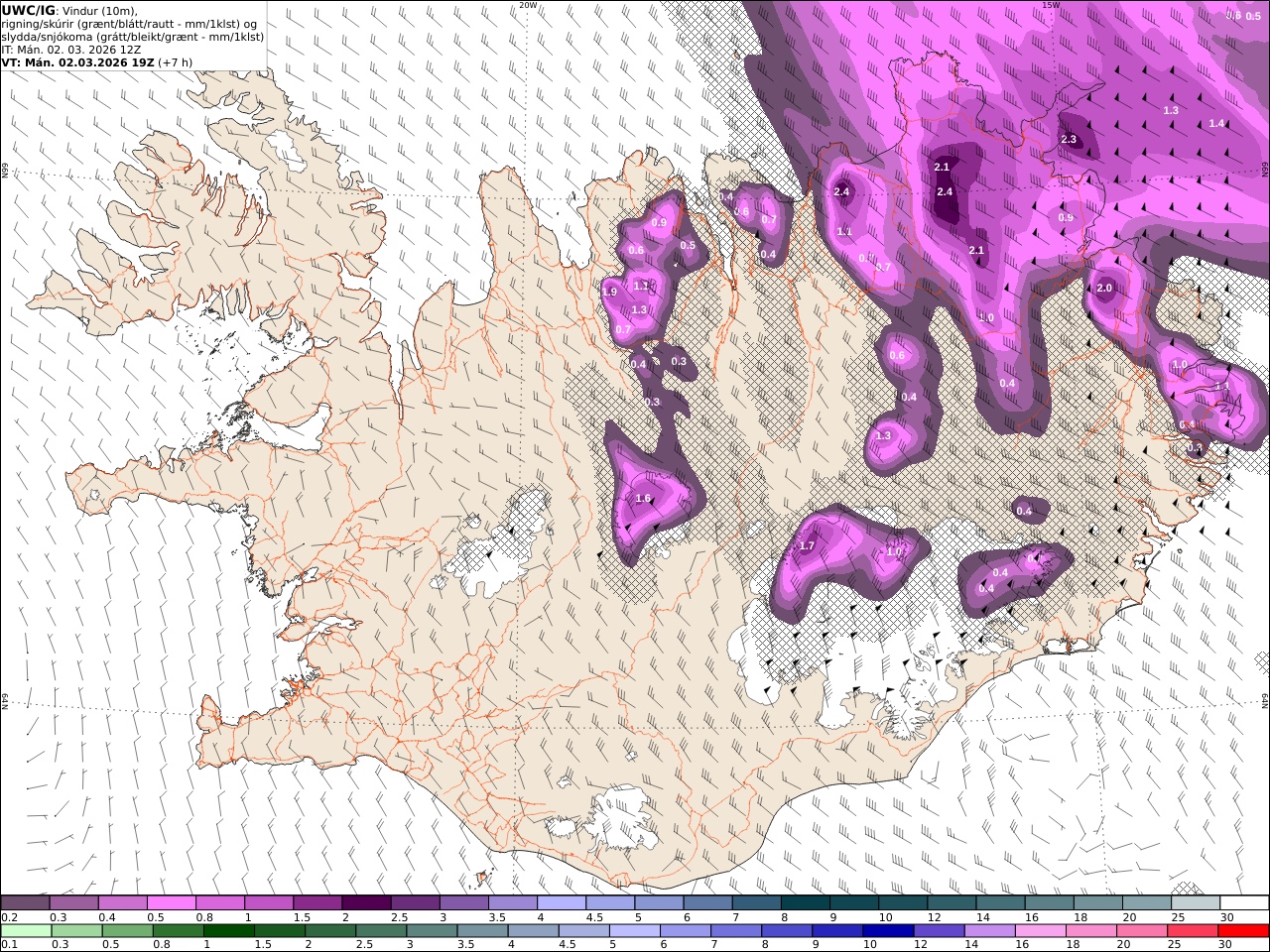This screenshot has width=1270, height=952.
Task: Click the dusky mauve 0.2–0.3 snow legend swatch
Action: point(25,903)
